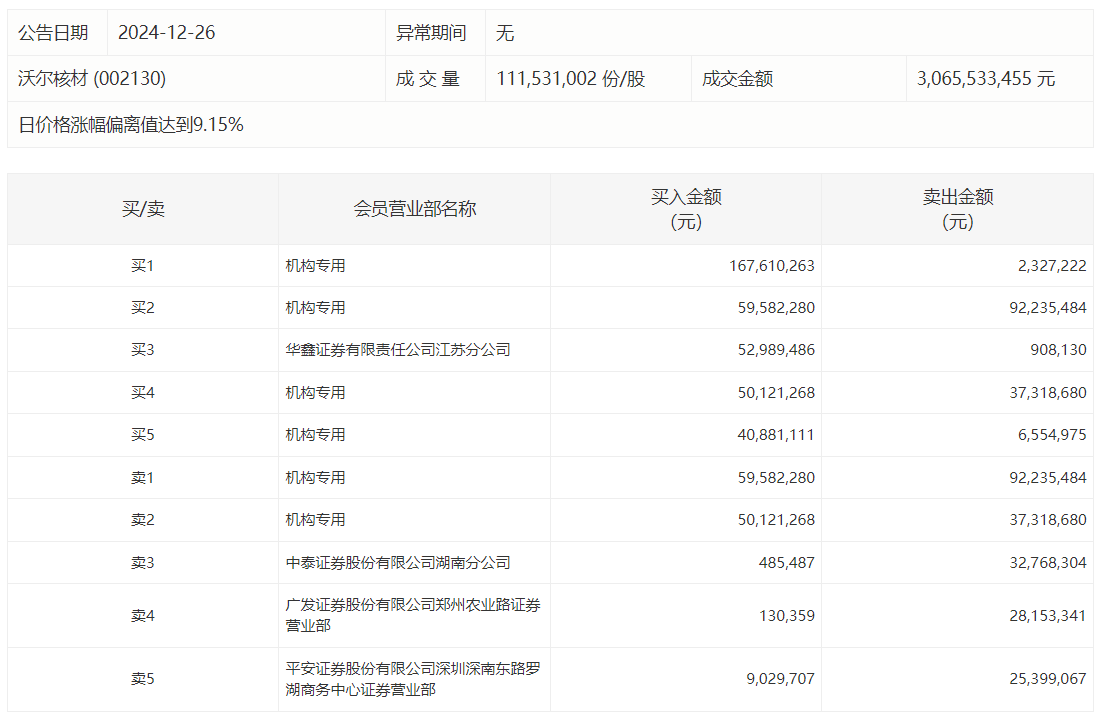
Task: Click the 会员营业部名称 column header
Action: click(x=414, y=209)
